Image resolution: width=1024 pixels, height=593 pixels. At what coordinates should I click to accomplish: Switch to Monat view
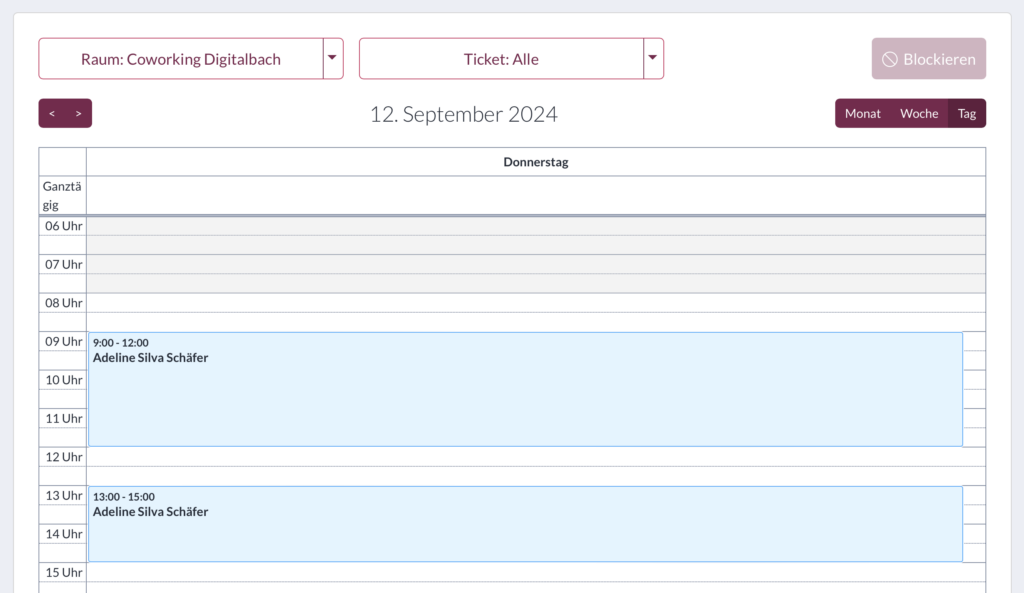862,114
